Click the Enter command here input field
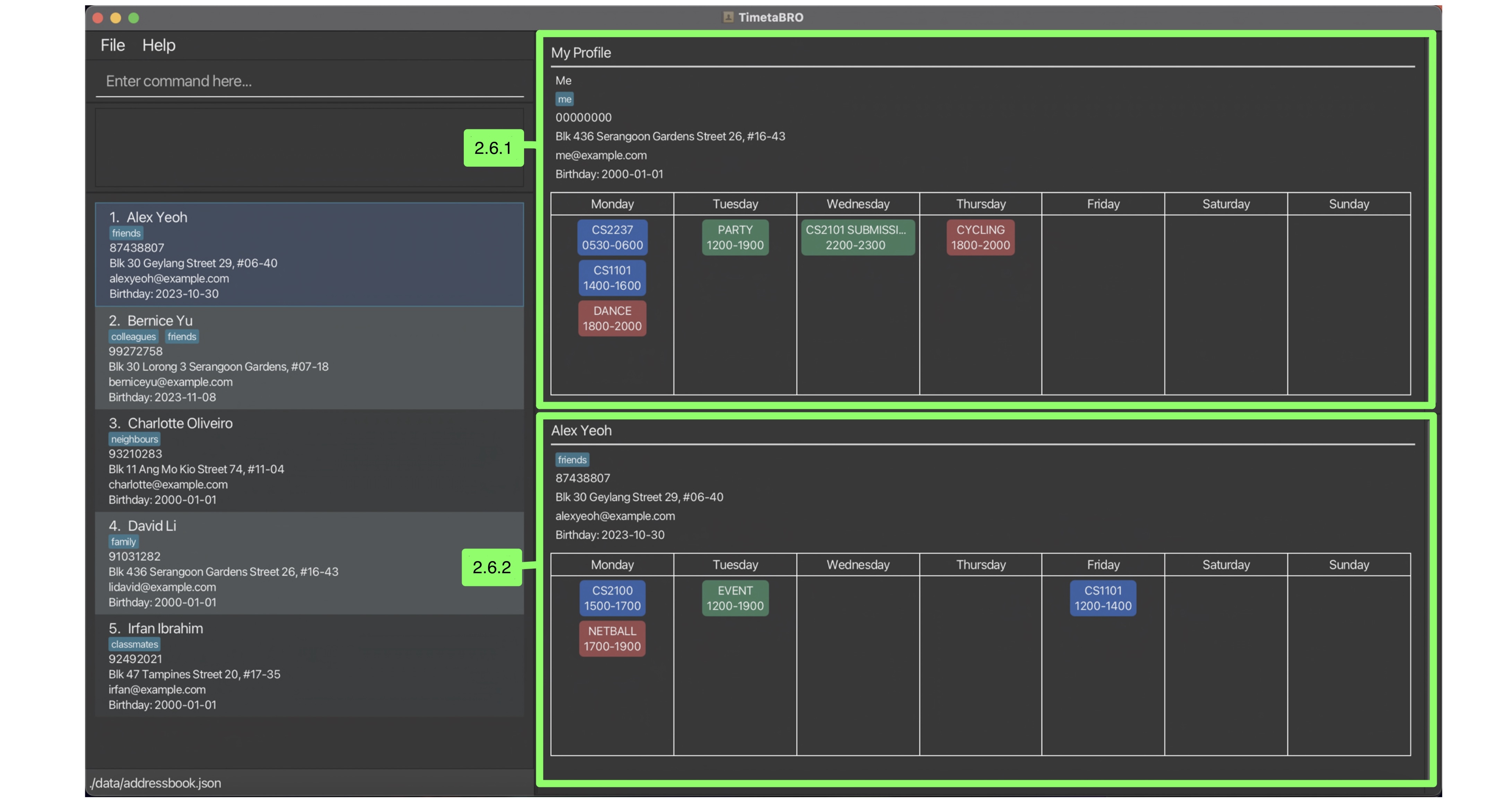Image resolution: width=1512 pixels, height=803 pixels. [x=309, y=81]
